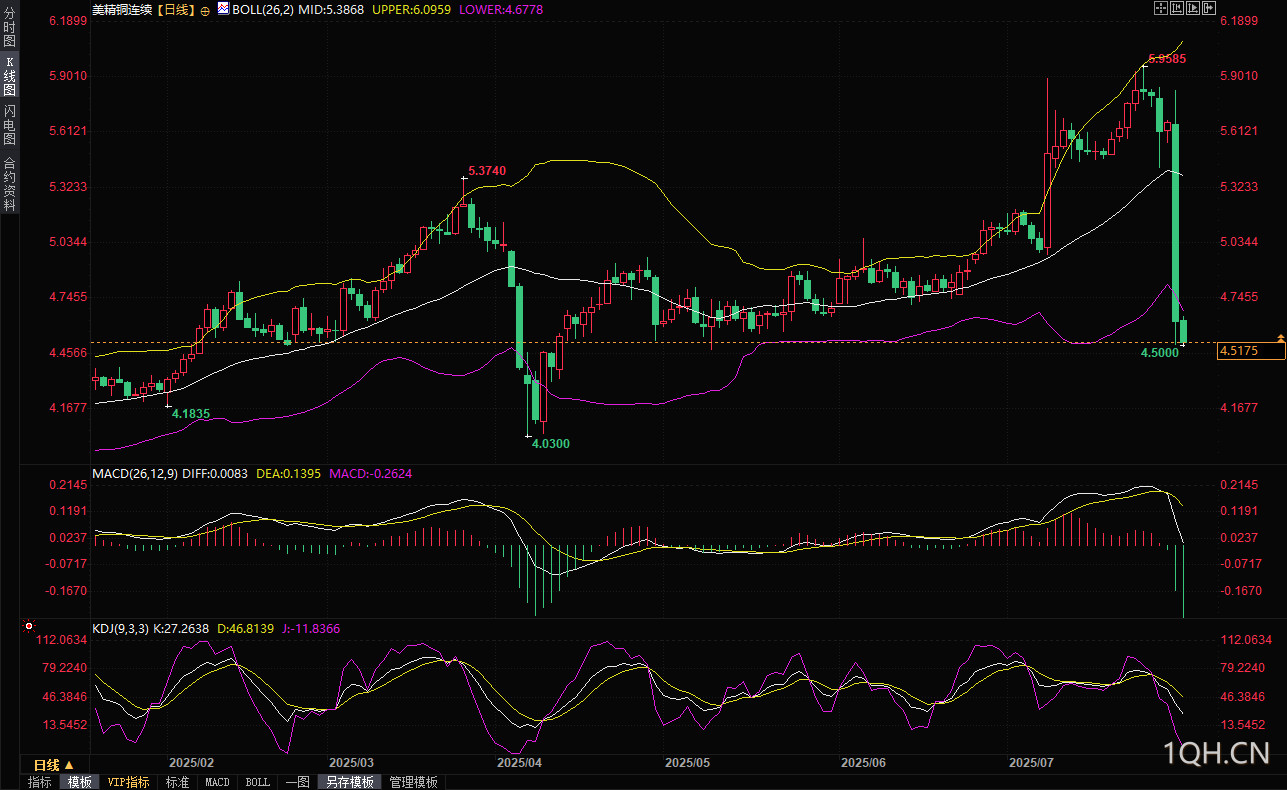
Task: Click the 2025/05 date label
Action: point(688,762)
